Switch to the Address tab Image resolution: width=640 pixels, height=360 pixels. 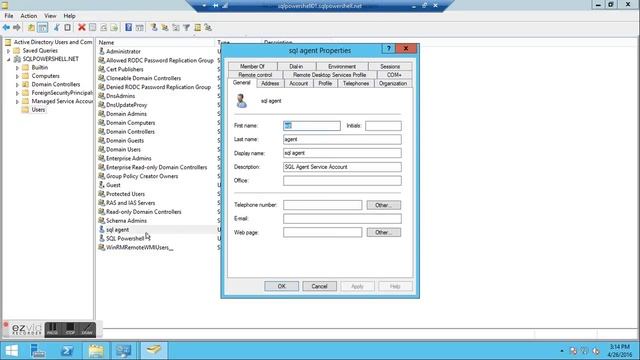click(270, 83)
